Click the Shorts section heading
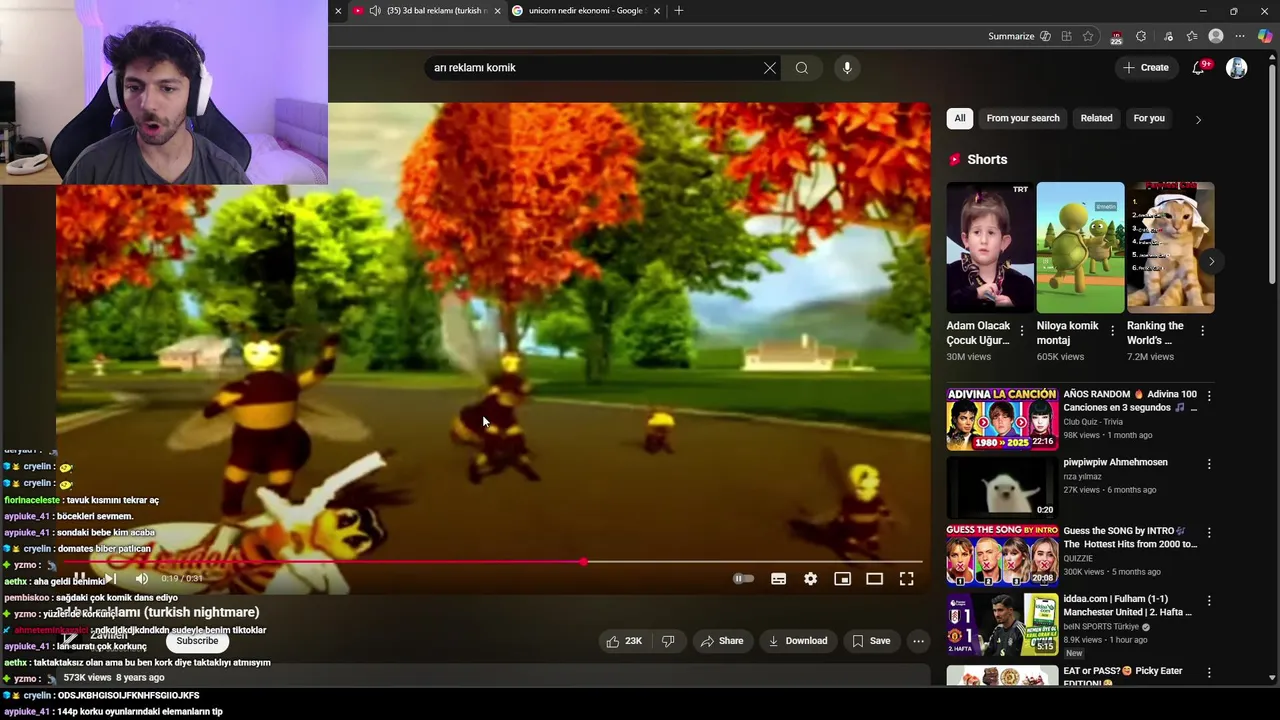This screenshot has width=1280, height=720. 987,160
